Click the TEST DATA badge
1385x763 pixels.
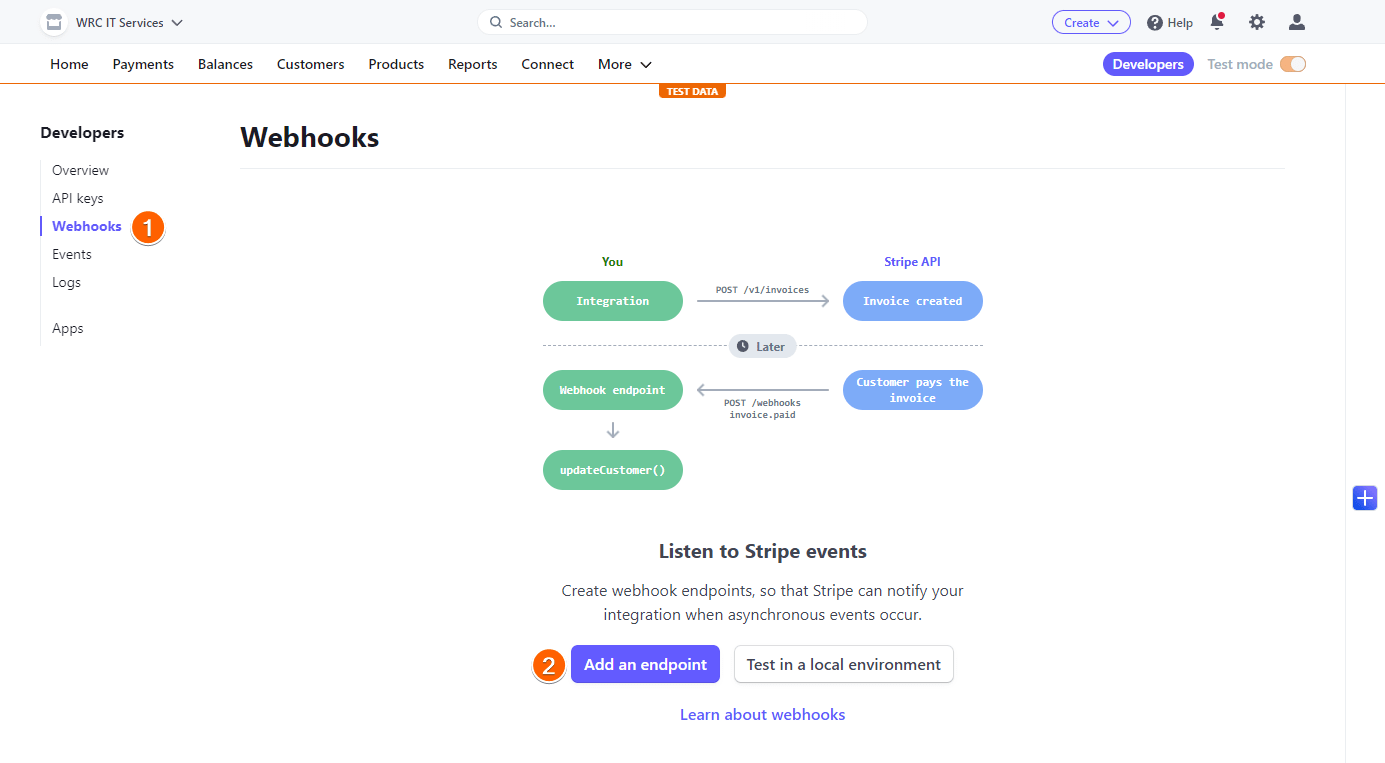(x=692, y=91)
